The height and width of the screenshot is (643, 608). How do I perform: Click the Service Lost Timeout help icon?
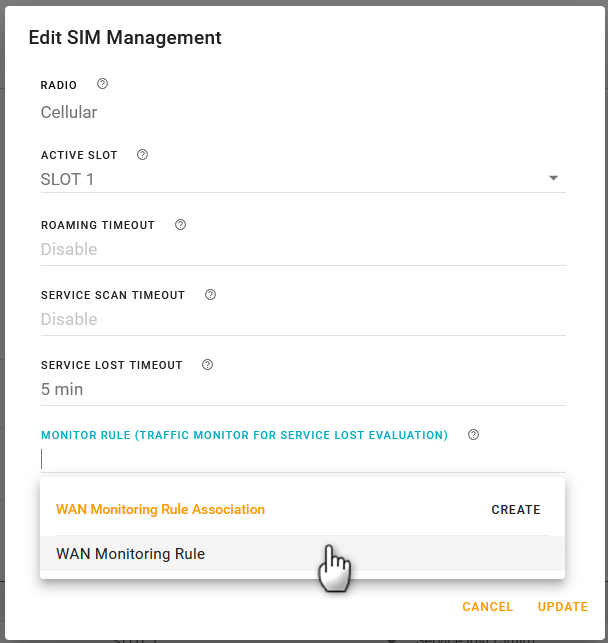(x=207, y=365)
